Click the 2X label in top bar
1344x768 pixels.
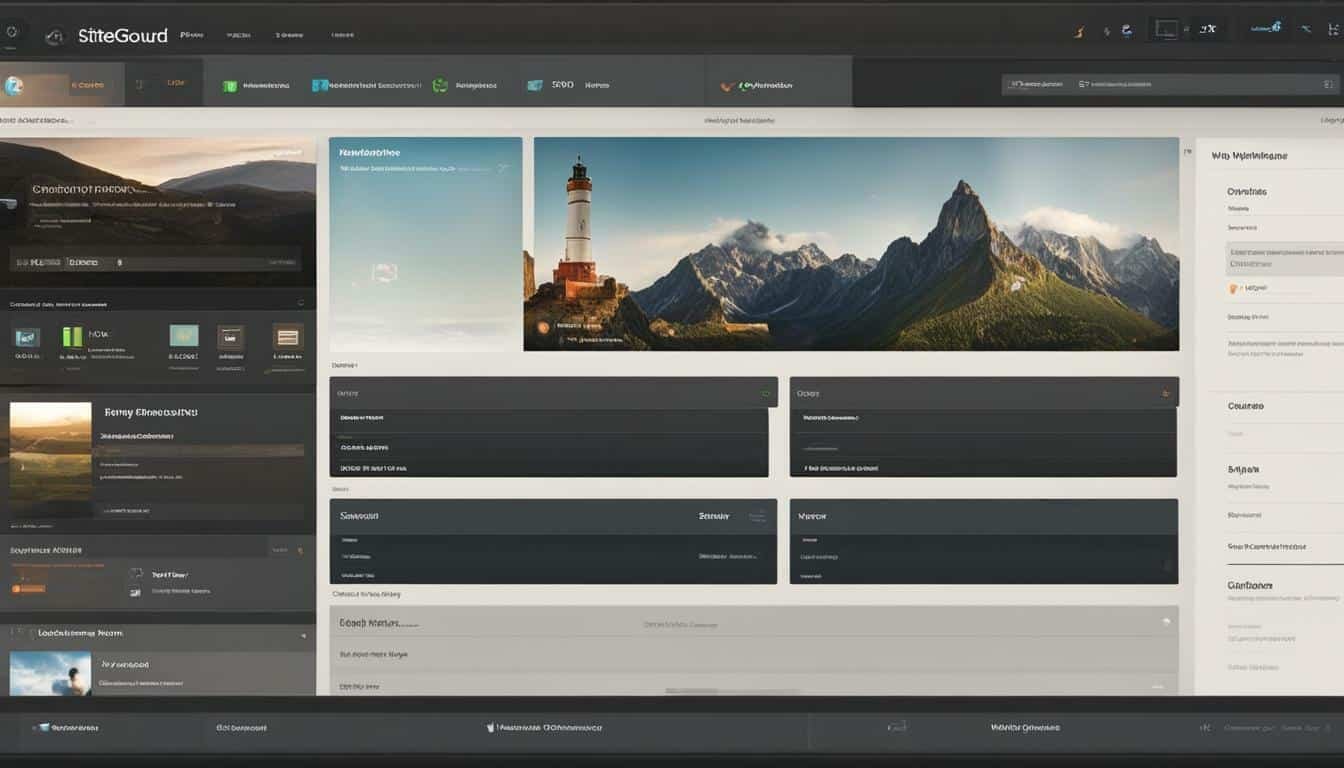click(x=1208, y=30)
